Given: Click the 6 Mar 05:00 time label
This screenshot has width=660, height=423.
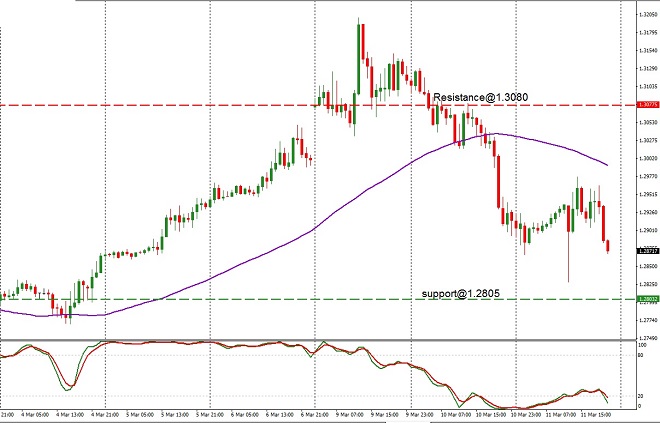Looking at the screenshot, I should [244, 414].
